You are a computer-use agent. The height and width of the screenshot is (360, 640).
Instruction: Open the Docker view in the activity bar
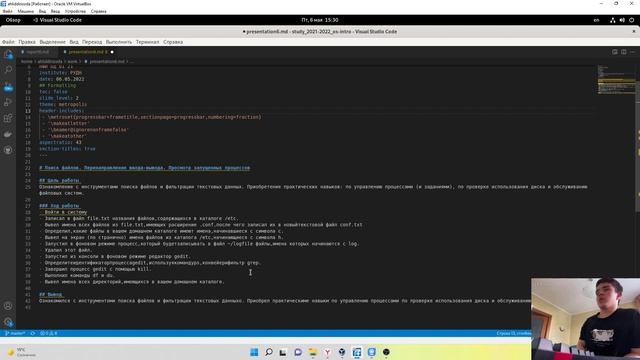click(x=8, y=134)
